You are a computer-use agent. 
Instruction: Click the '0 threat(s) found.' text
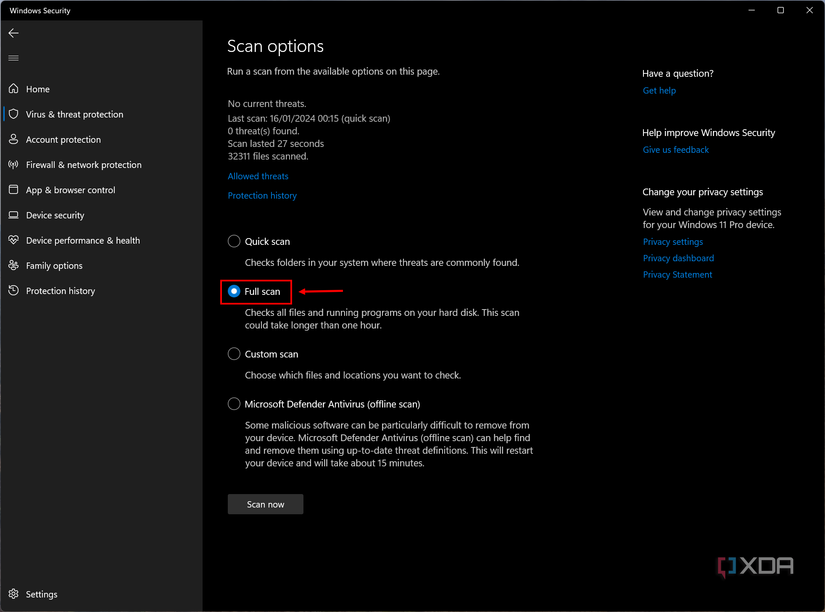click(263, 131)
